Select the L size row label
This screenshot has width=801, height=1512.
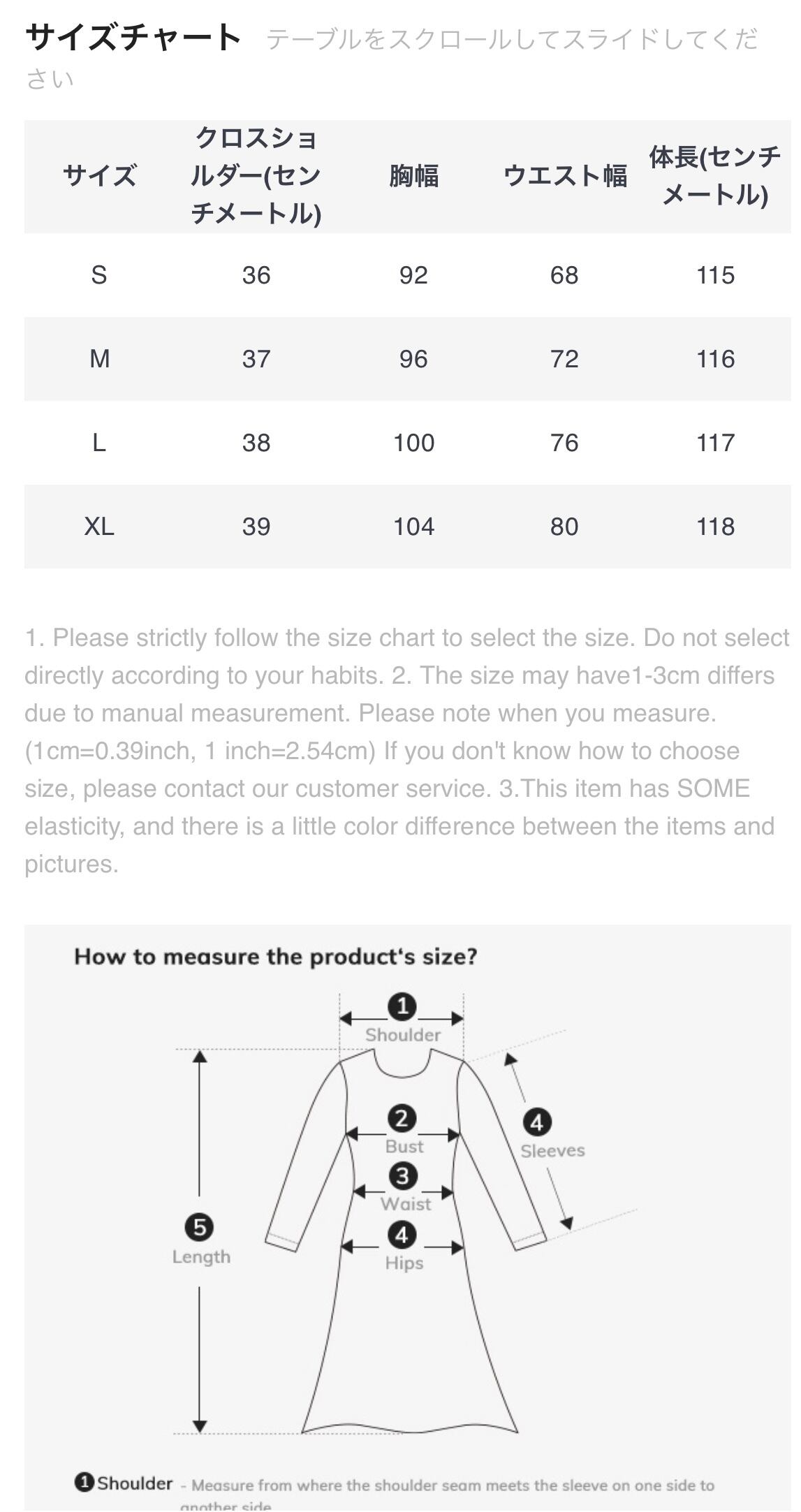[99, 443]
